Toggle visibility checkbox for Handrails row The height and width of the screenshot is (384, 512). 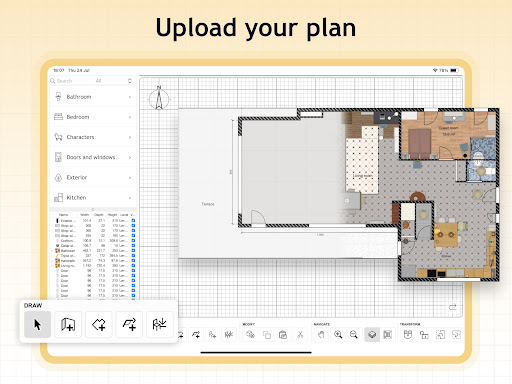(133, 261)
